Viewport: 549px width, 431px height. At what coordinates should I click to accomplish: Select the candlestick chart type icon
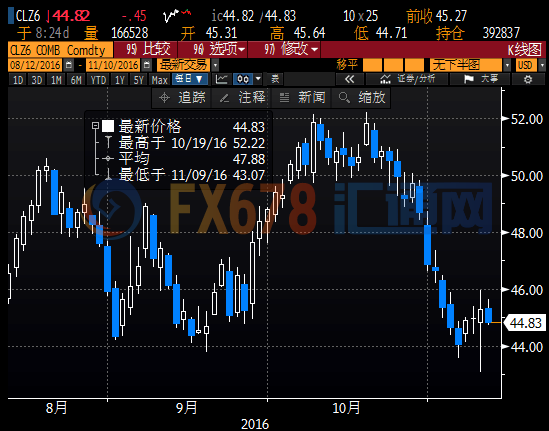point(243,79)
